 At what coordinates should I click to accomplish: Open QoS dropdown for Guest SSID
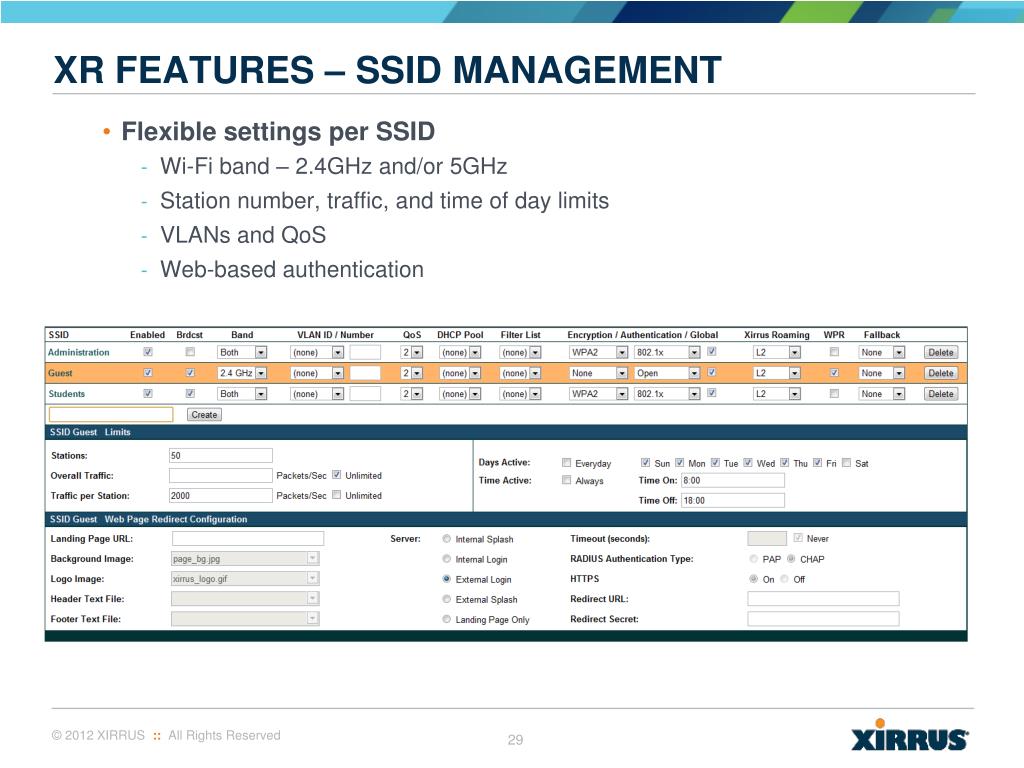[x=411, y=373]
